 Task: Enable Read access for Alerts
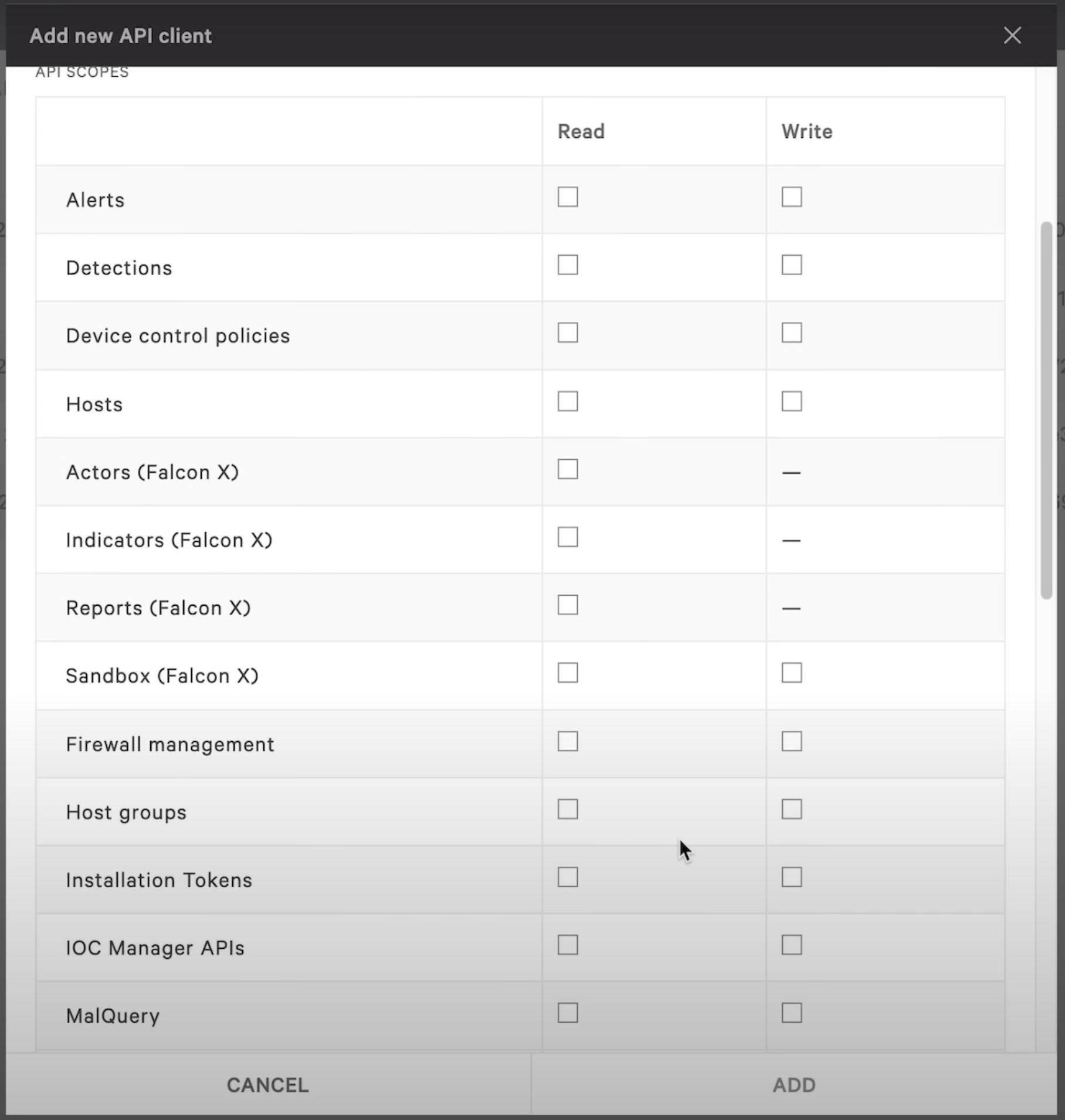click(567, 198)
